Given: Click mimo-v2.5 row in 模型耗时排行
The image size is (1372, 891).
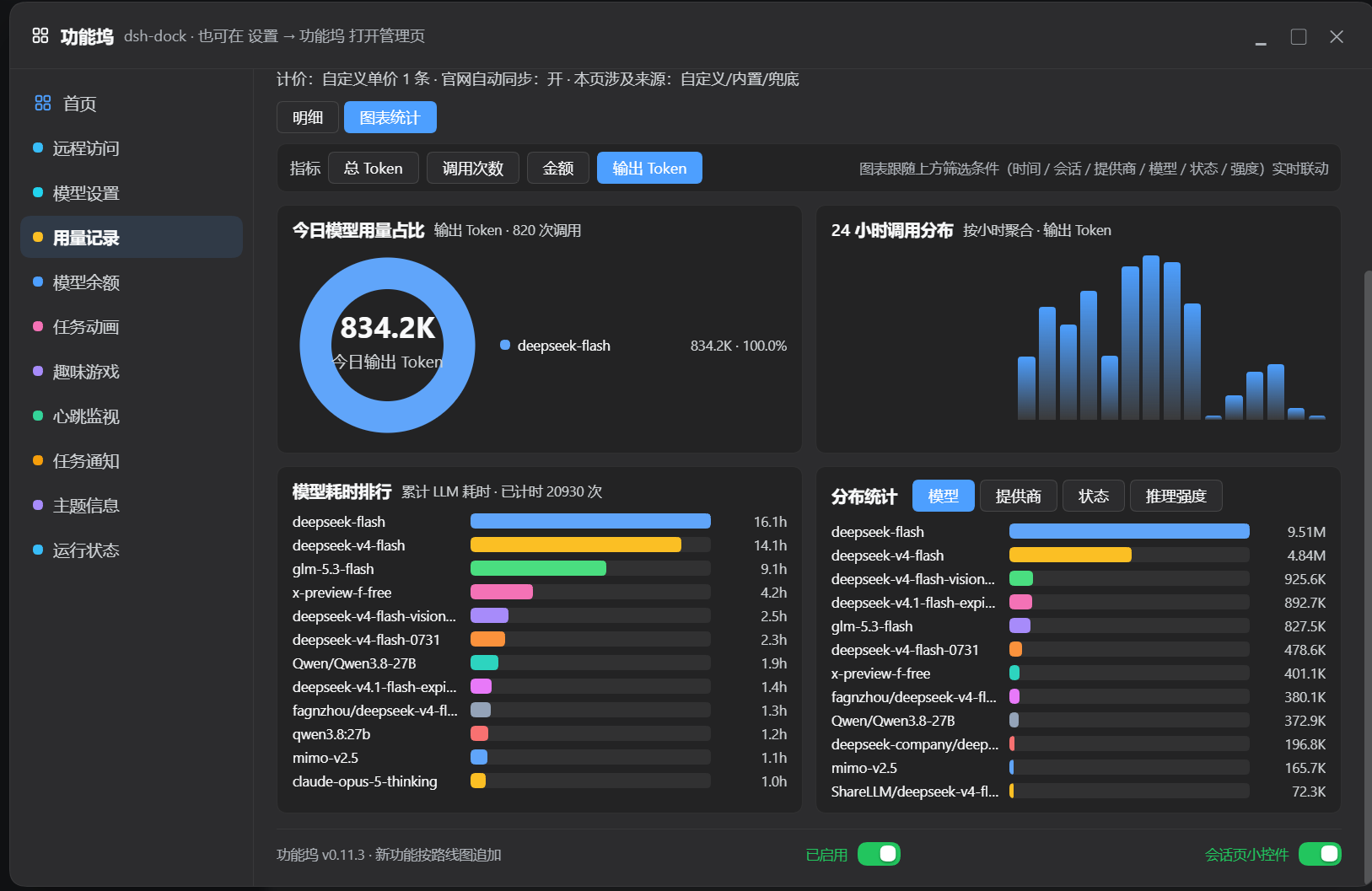Looking at the screenshot, I should [540, 758].
